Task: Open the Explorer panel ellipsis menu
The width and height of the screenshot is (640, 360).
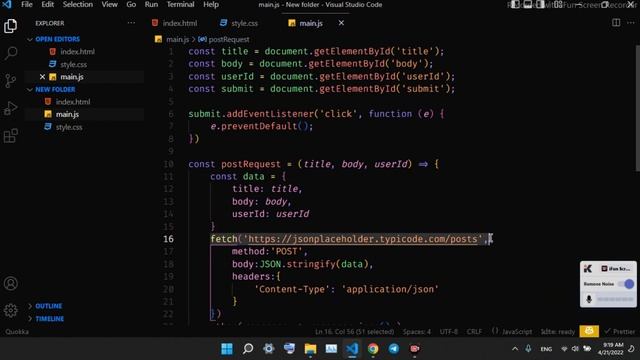Action: pos(131,23)
